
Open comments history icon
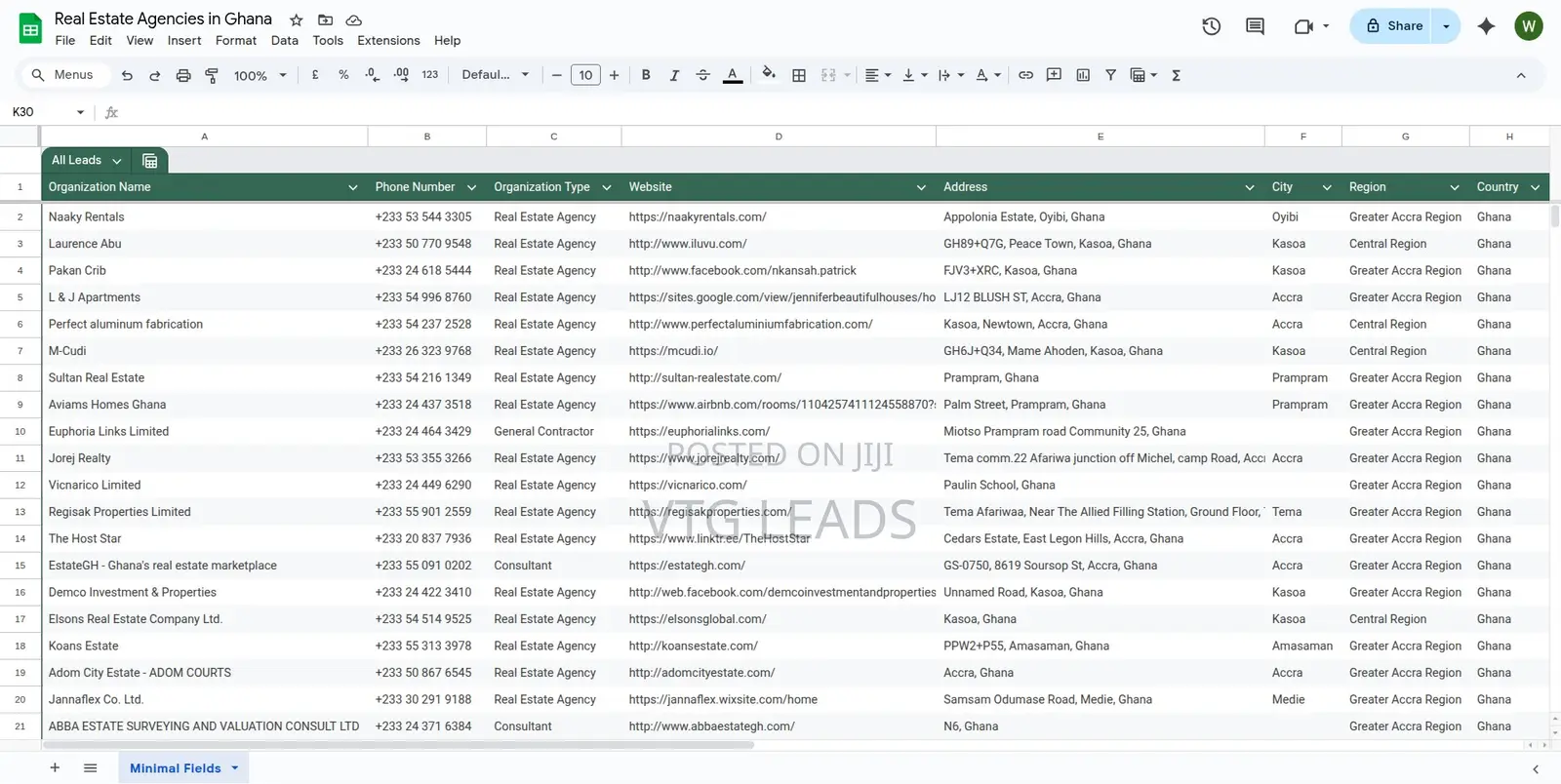[1256, 26]
